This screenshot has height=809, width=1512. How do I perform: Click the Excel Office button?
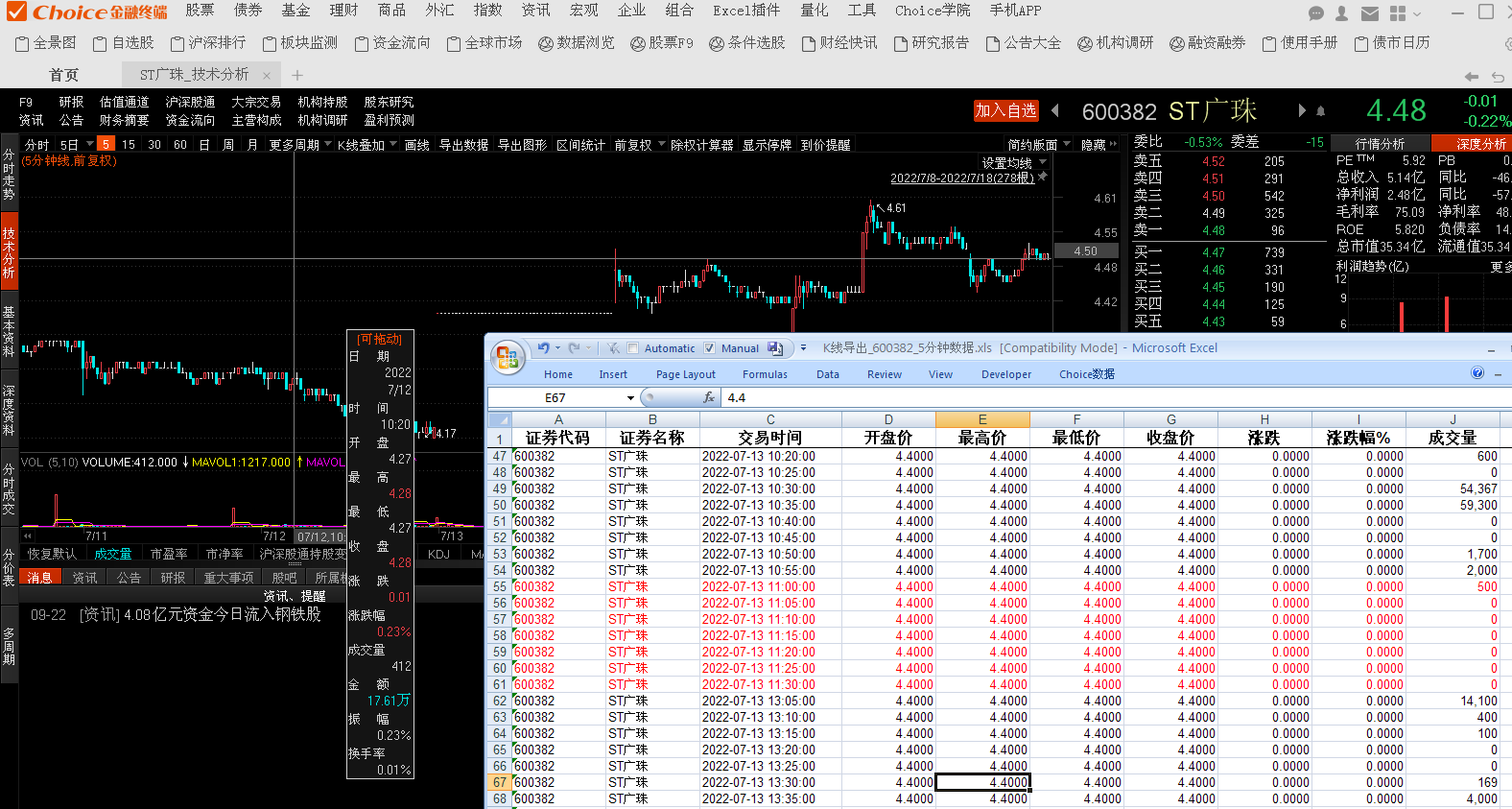[507, 359]
